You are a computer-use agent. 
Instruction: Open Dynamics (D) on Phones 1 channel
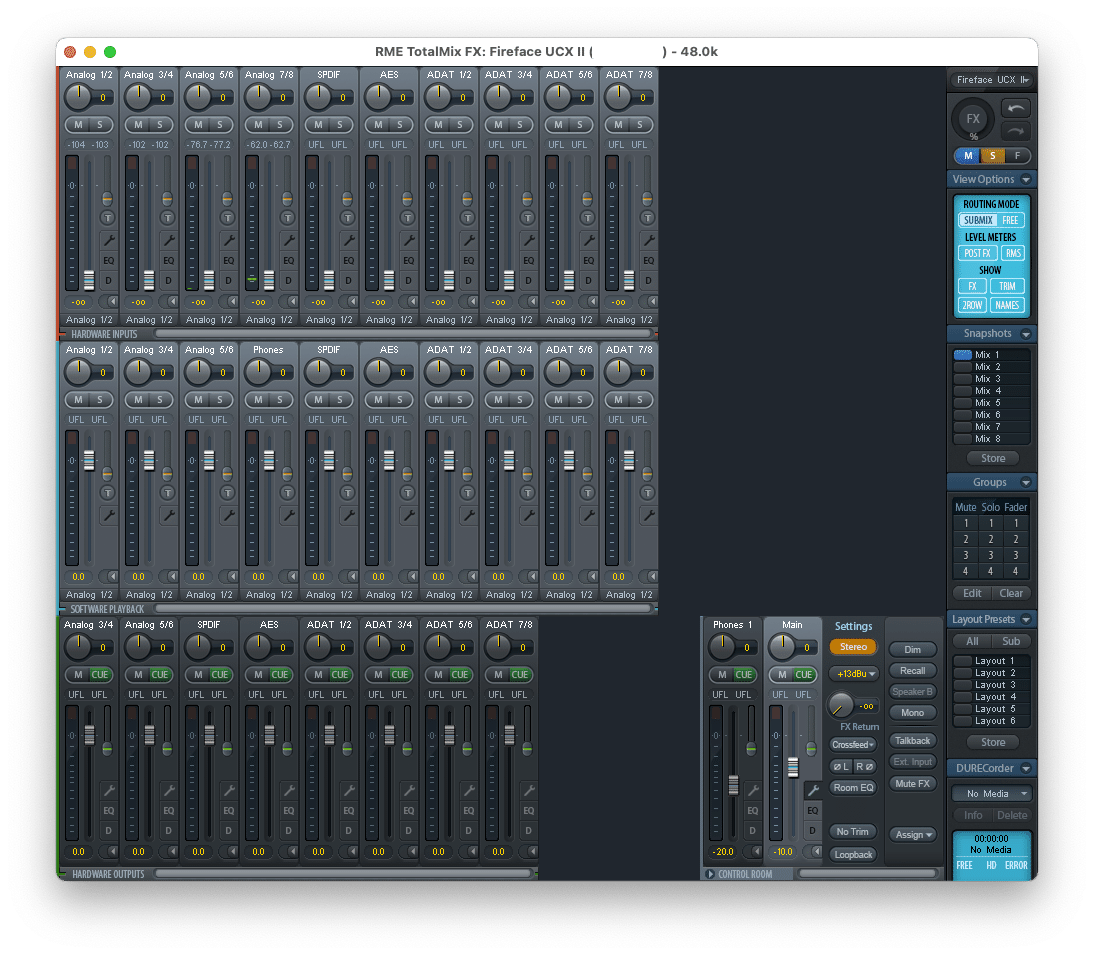752,831
